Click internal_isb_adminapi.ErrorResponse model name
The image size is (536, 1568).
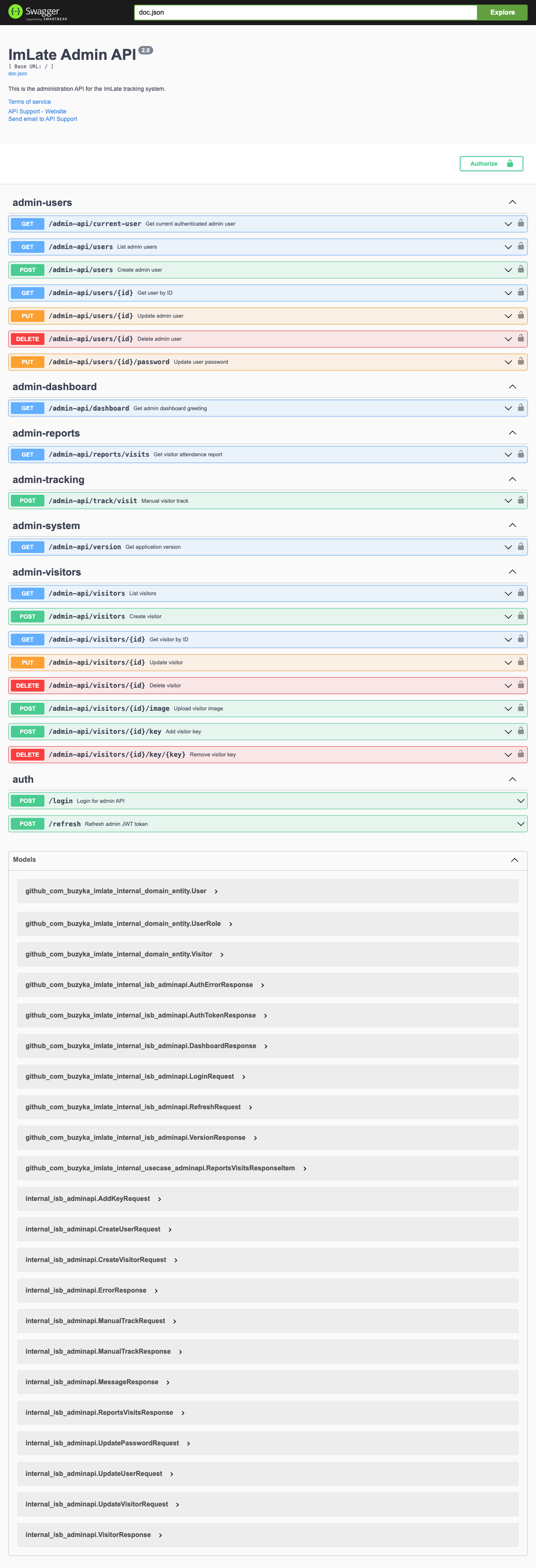pos(86,1290)
